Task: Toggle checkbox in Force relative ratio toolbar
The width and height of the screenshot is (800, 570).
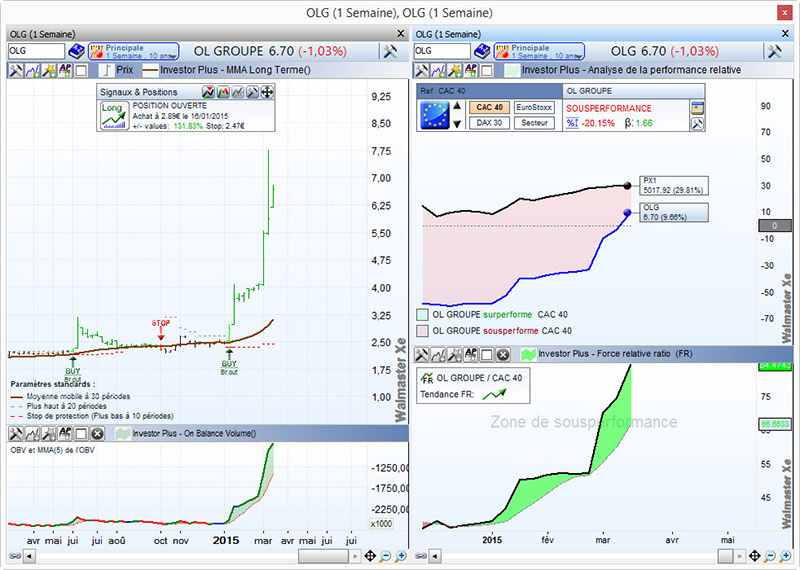Action: click(487, 354)
